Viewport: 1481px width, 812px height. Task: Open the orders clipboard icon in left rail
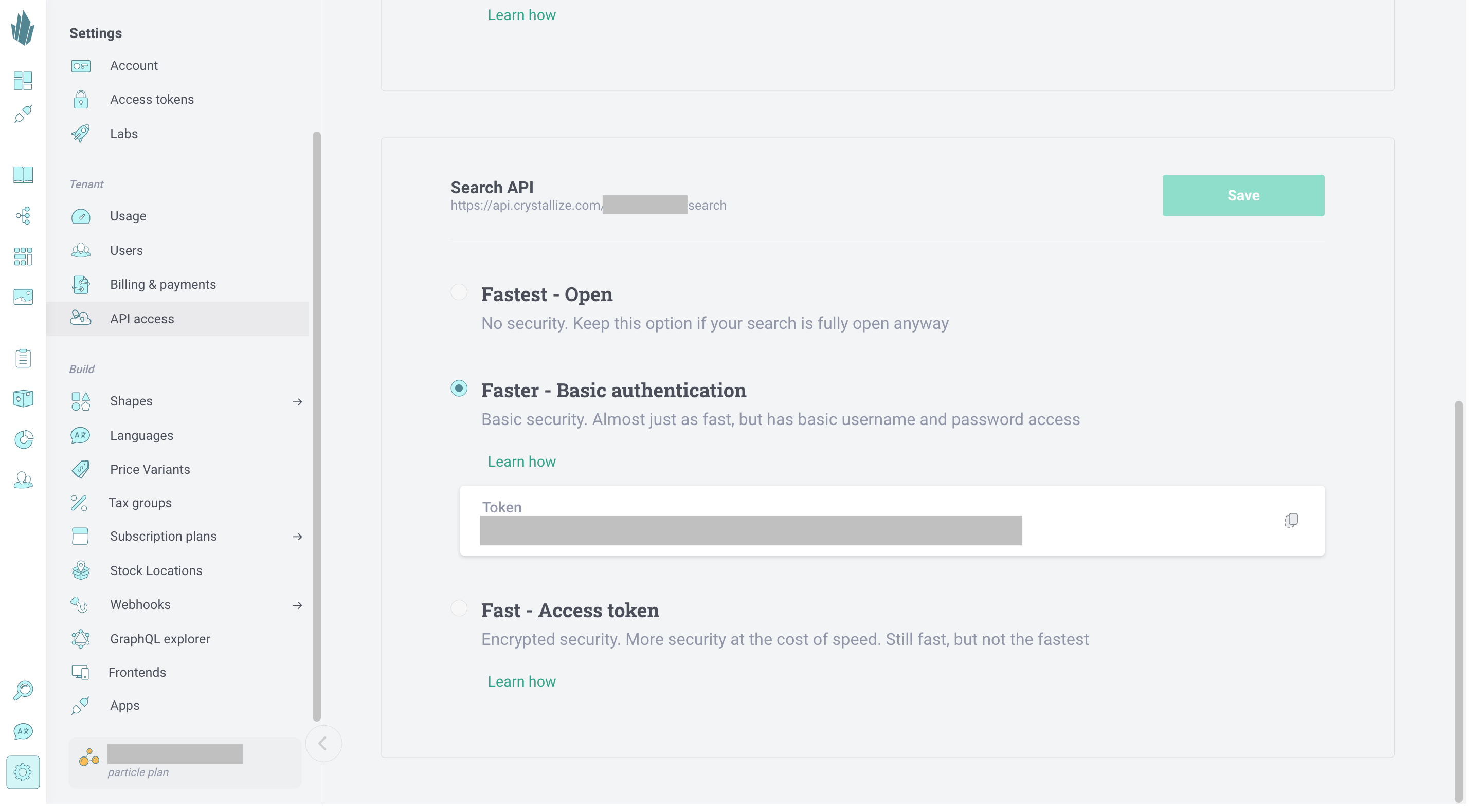click(23, 358)
